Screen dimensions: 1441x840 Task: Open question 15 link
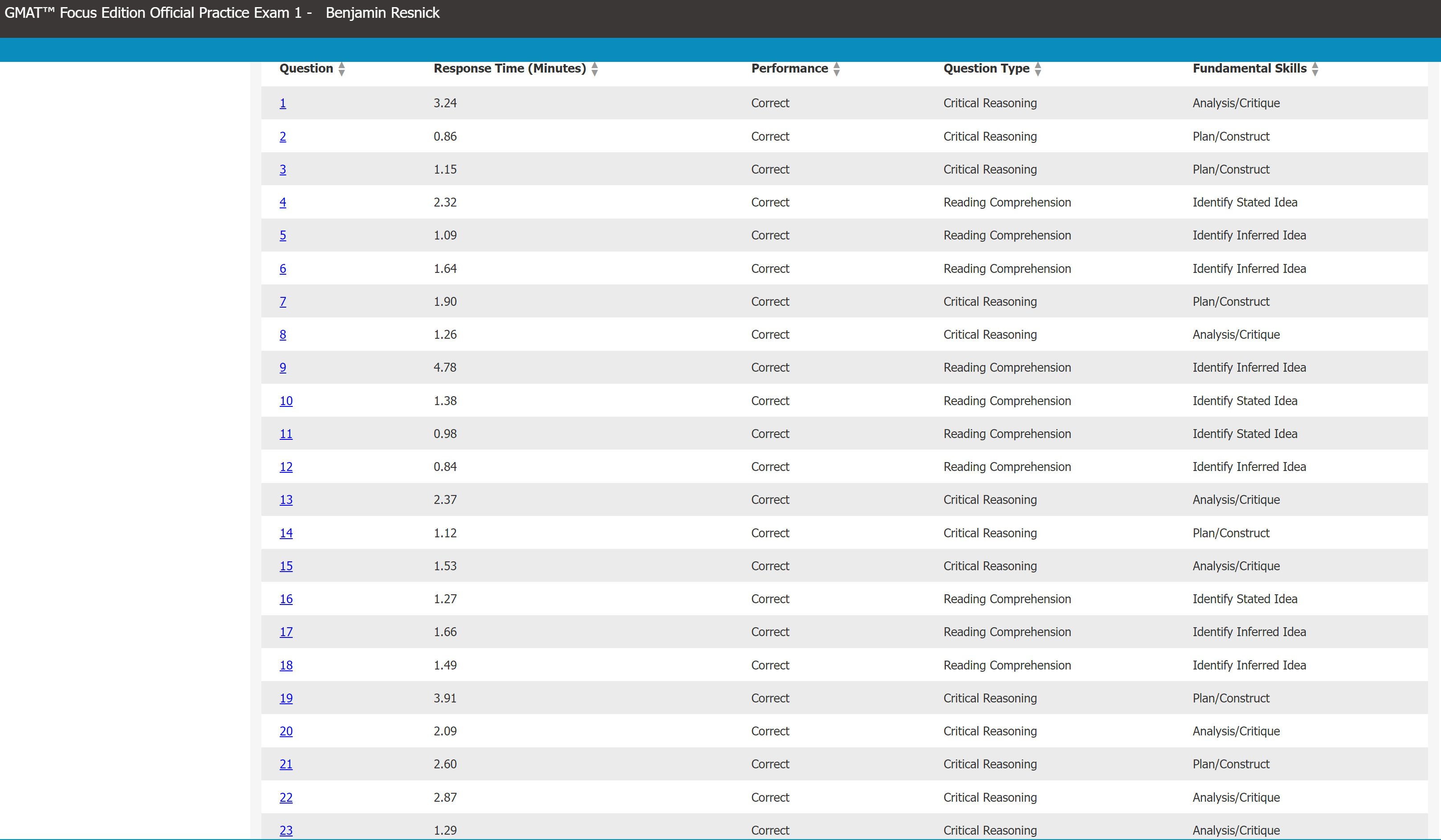click(286, 566)
